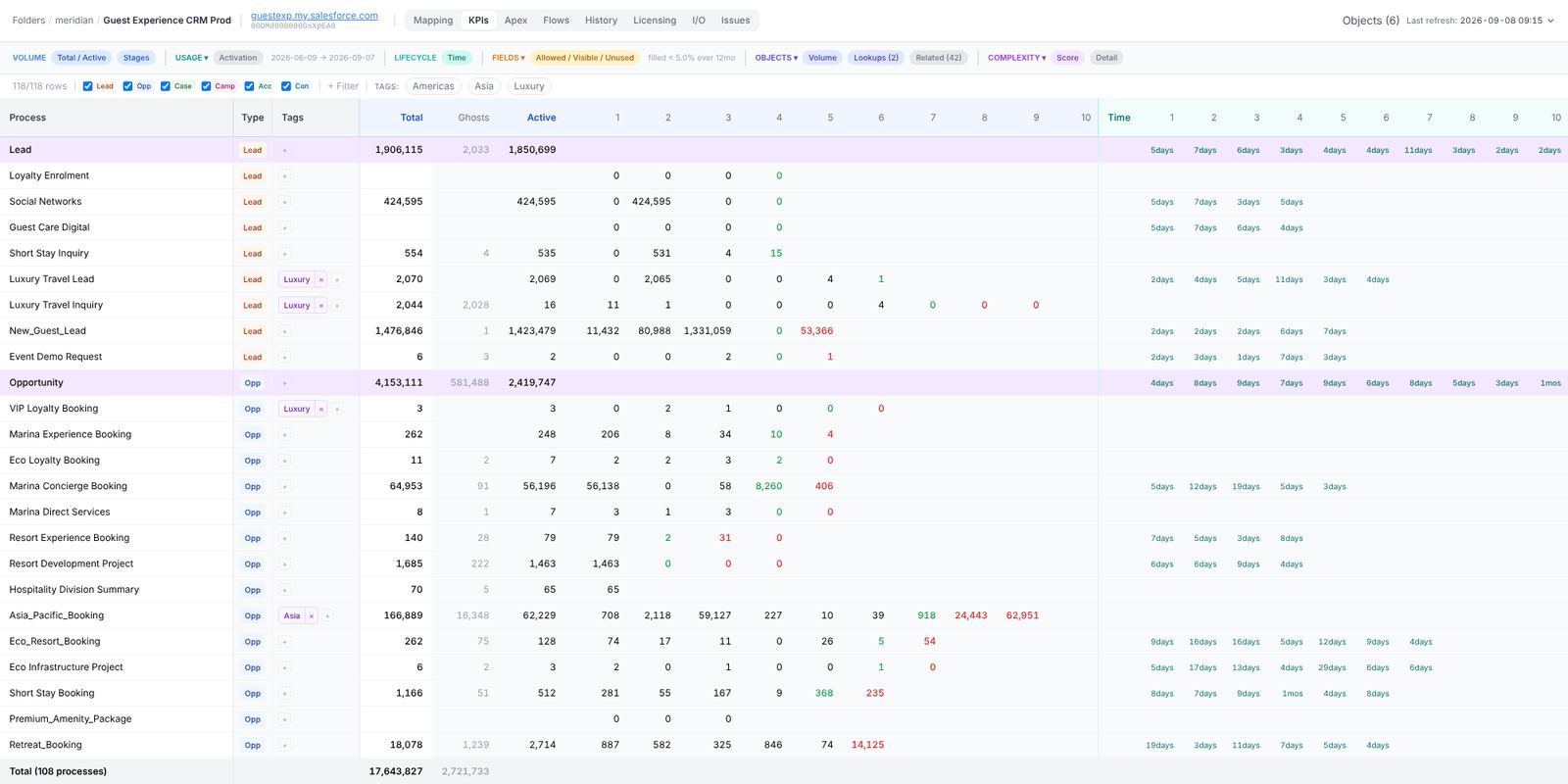Open the guestexp.my.salesforce.com link
Image resolution: width=1568 pixels, height=784 pixels.
(x=315, y=16)
